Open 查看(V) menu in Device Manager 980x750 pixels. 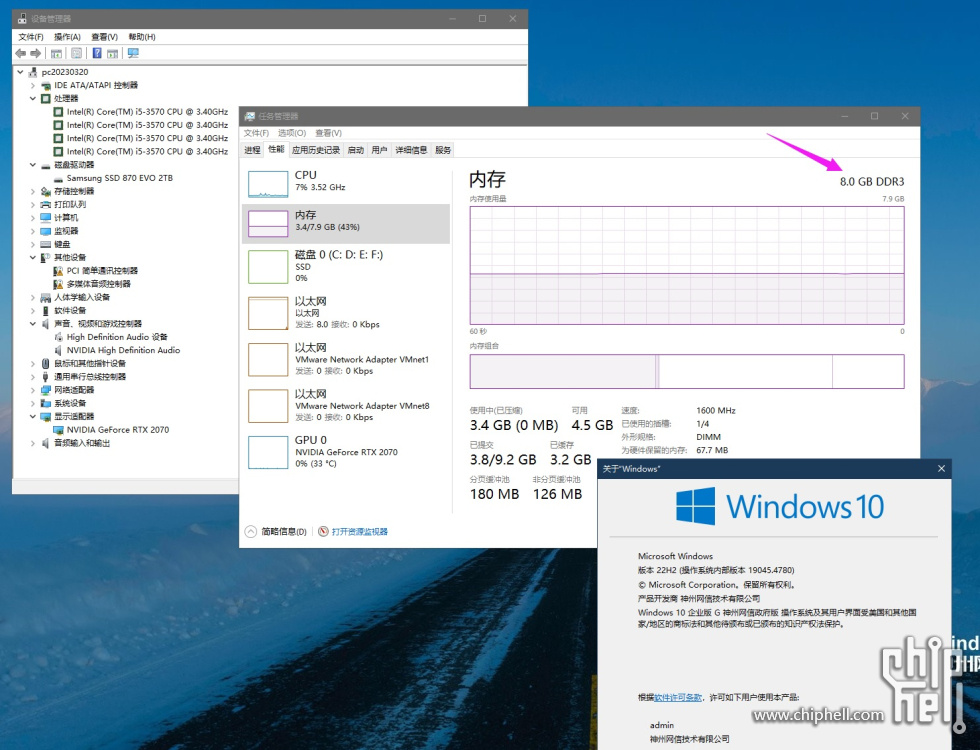(x=104, y=37)
